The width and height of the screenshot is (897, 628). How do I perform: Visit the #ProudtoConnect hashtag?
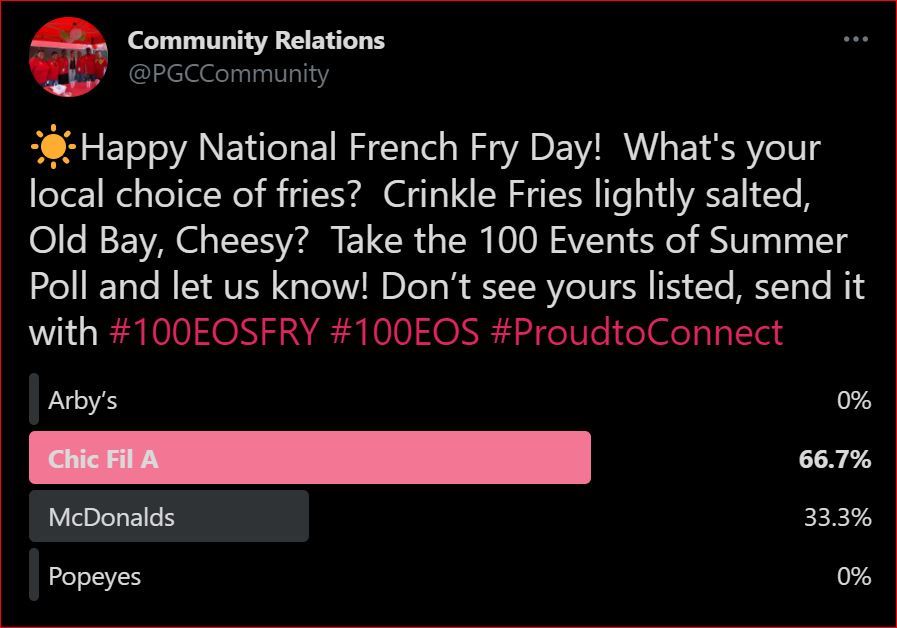pos(636,333)
